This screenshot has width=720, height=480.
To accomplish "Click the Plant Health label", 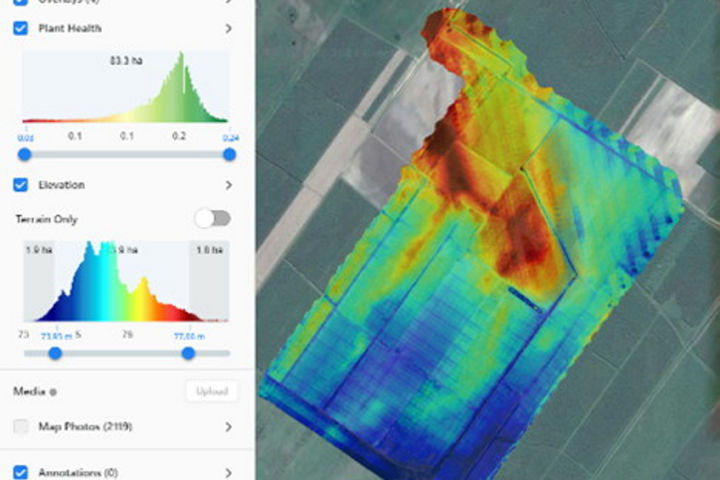I will coord(70,28).
